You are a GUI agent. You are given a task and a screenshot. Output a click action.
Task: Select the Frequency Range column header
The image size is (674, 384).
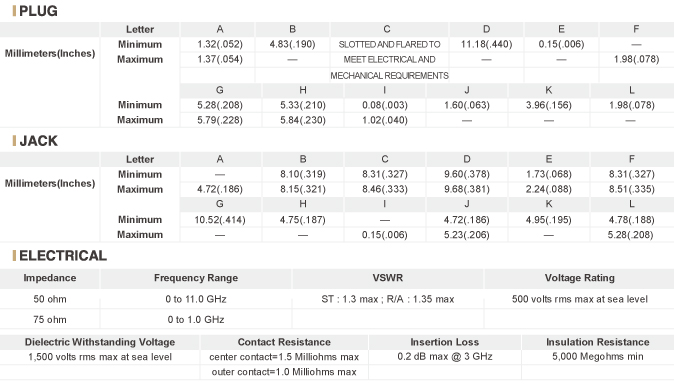pyautogui.click(x=196, y=278)
